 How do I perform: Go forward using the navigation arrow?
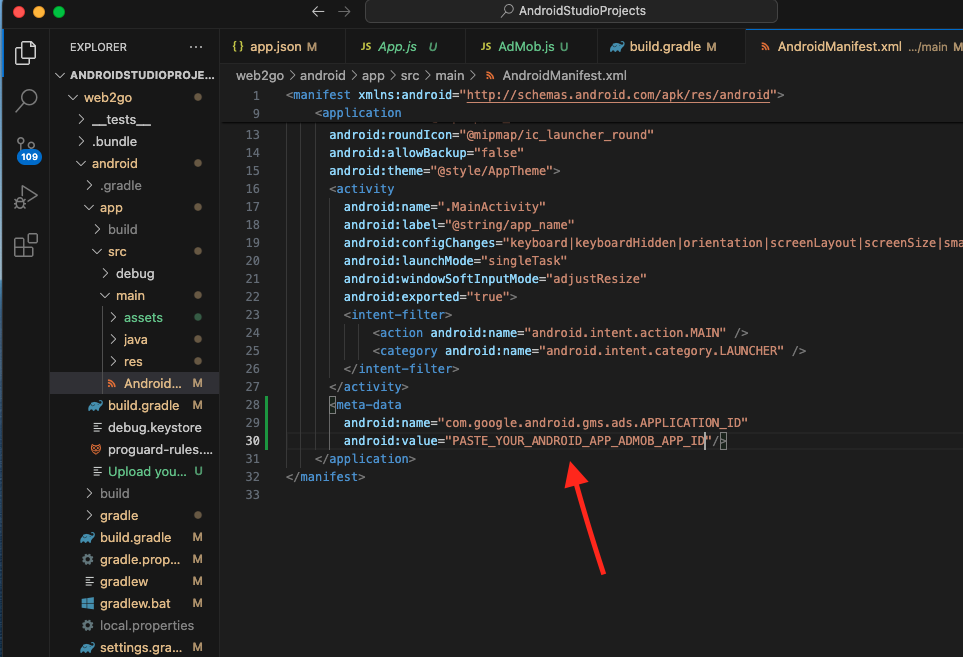344,11
